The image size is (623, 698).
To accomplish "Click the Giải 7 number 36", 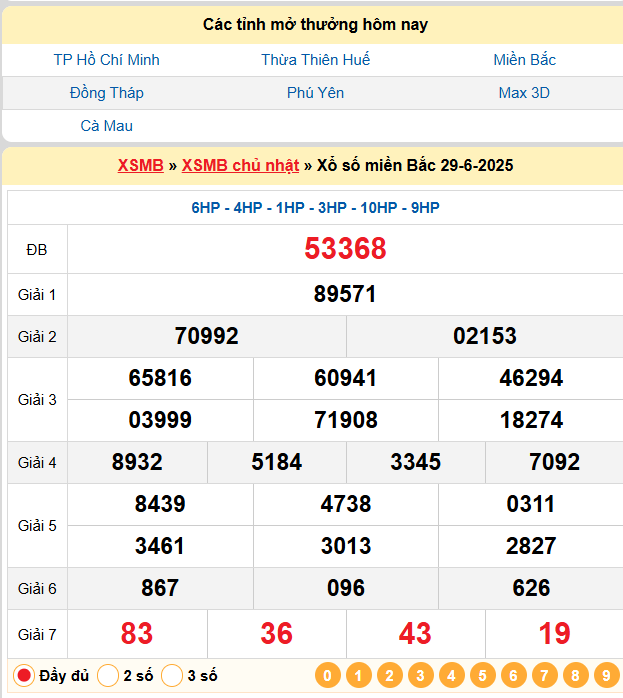I will pyautogui.click(x=277, y=633).
